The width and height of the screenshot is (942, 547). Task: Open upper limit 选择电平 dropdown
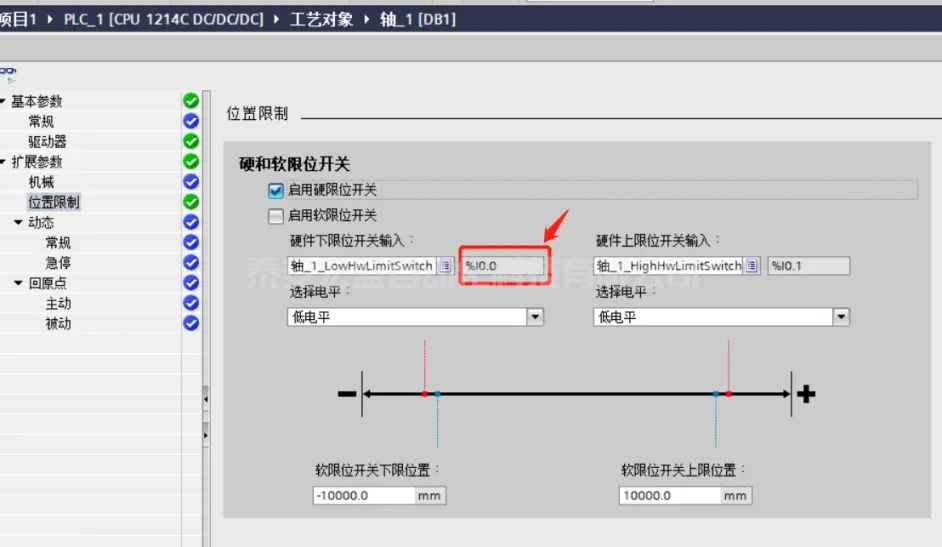coord(841,317)
